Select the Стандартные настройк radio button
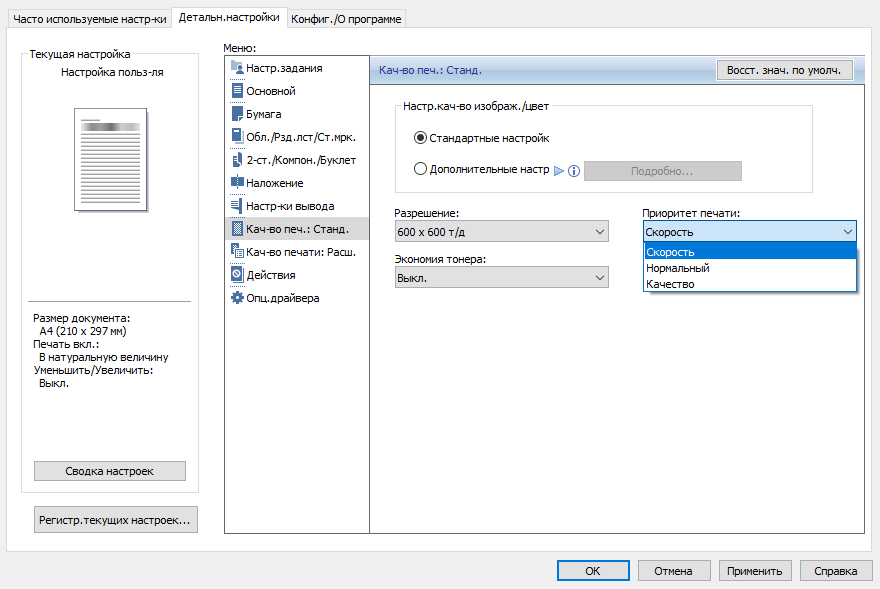 (x=420, y=138)
